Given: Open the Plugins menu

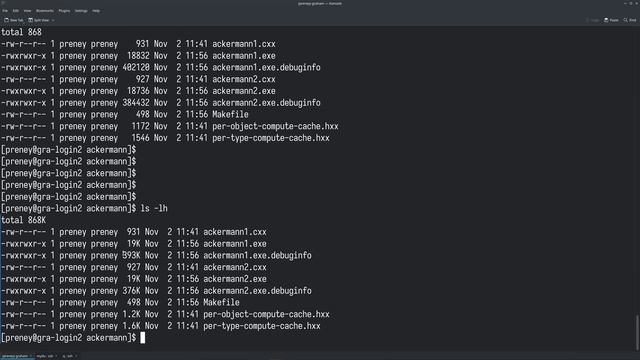Looking at the screenshot, I should click(x=64, y=11).
